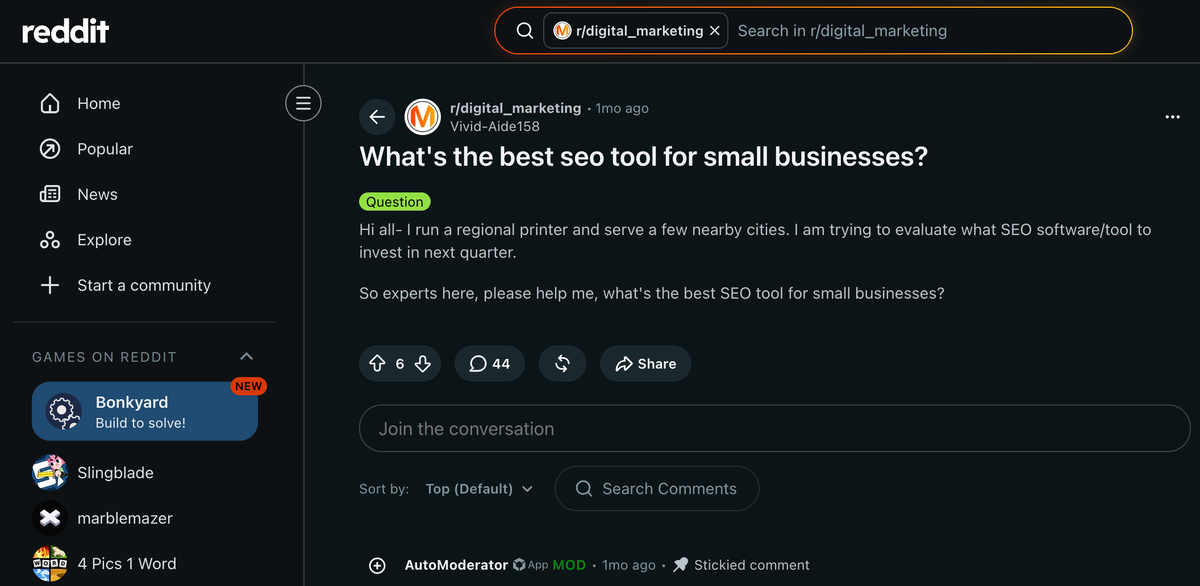
Task: Click the Share button
Action: point(645,364)
